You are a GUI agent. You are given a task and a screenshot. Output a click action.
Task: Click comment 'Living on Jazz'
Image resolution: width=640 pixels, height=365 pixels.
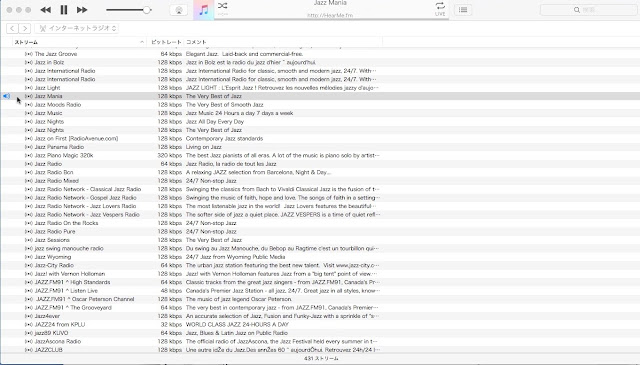pyautogui.click(x=204, y=147)
